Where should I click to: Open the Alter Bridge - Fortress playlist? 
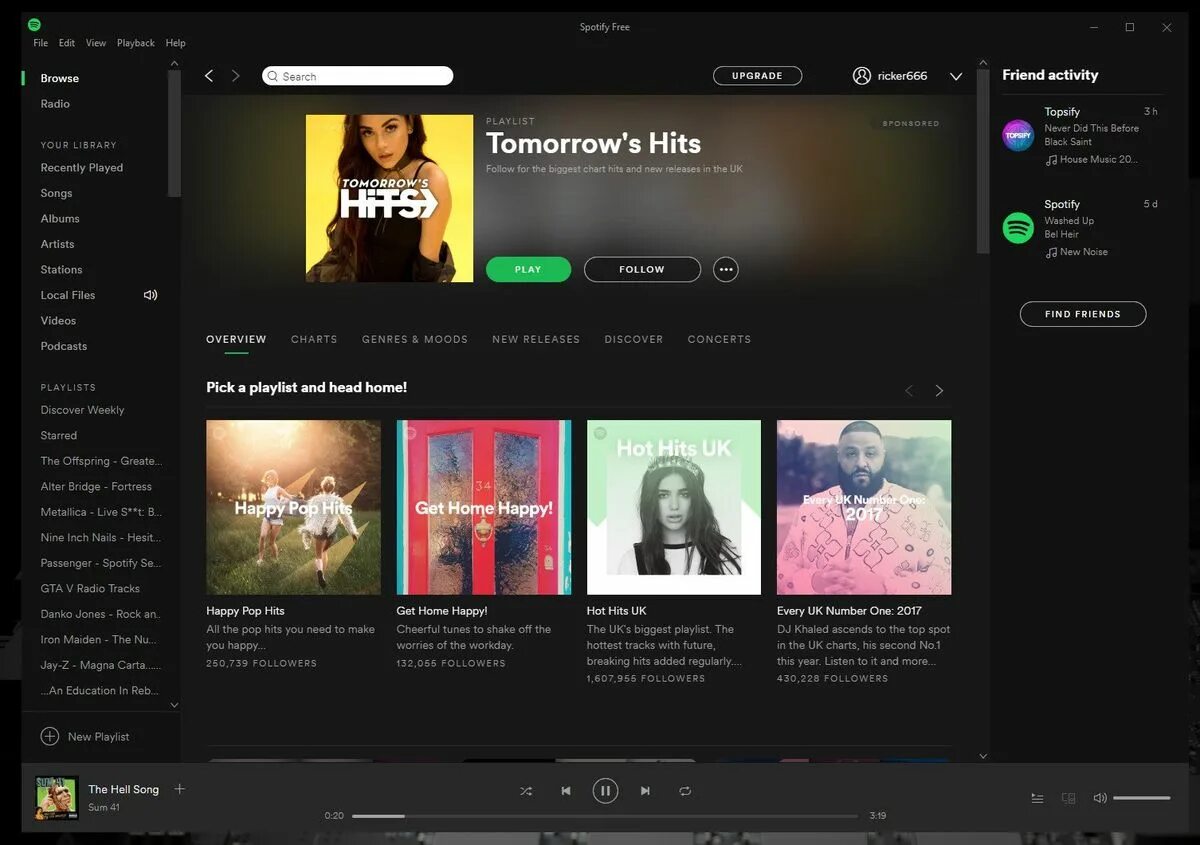(96, 487)
